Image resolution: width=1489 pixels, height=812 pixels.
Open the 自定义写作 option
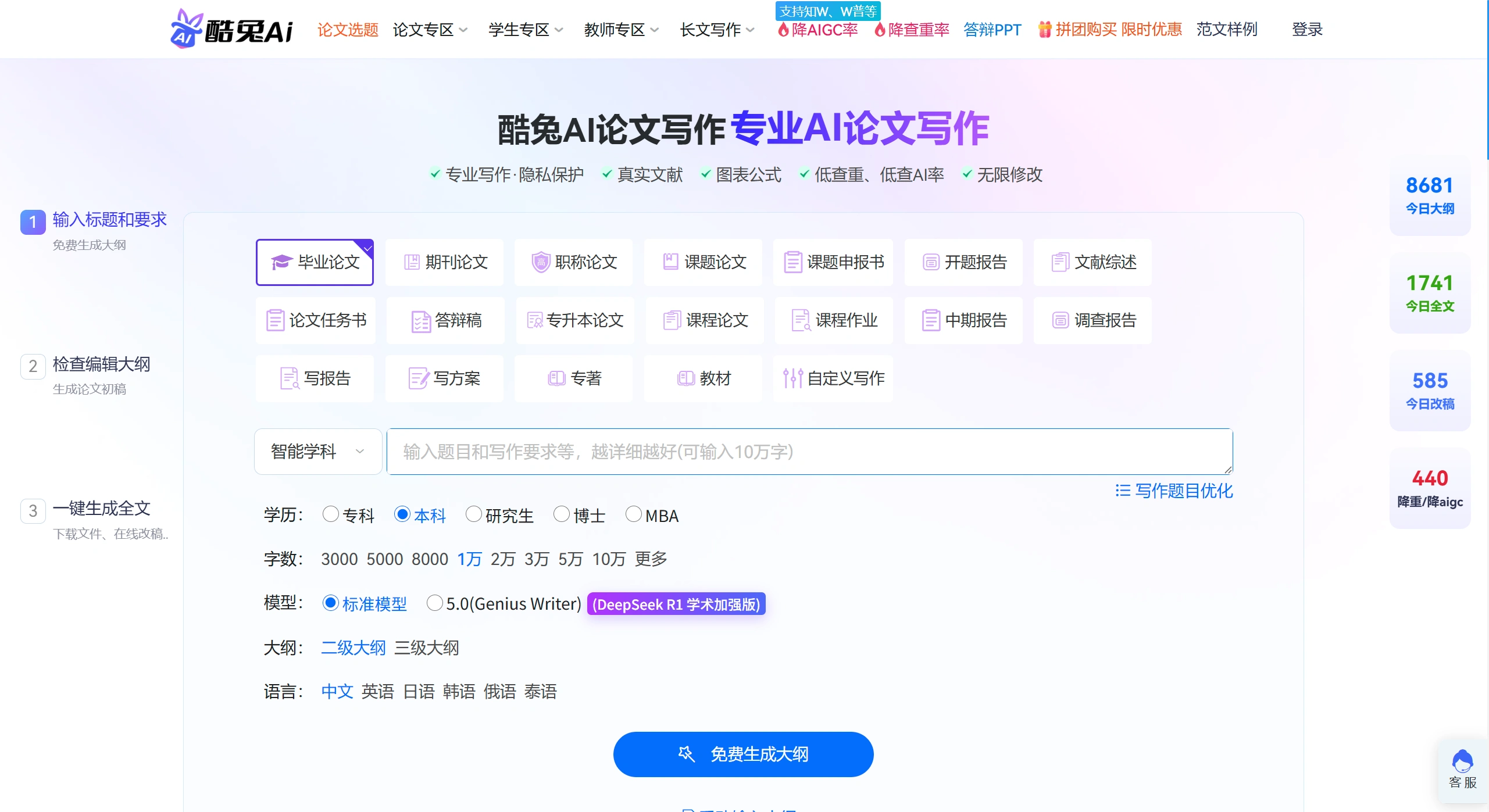(833, 378)
